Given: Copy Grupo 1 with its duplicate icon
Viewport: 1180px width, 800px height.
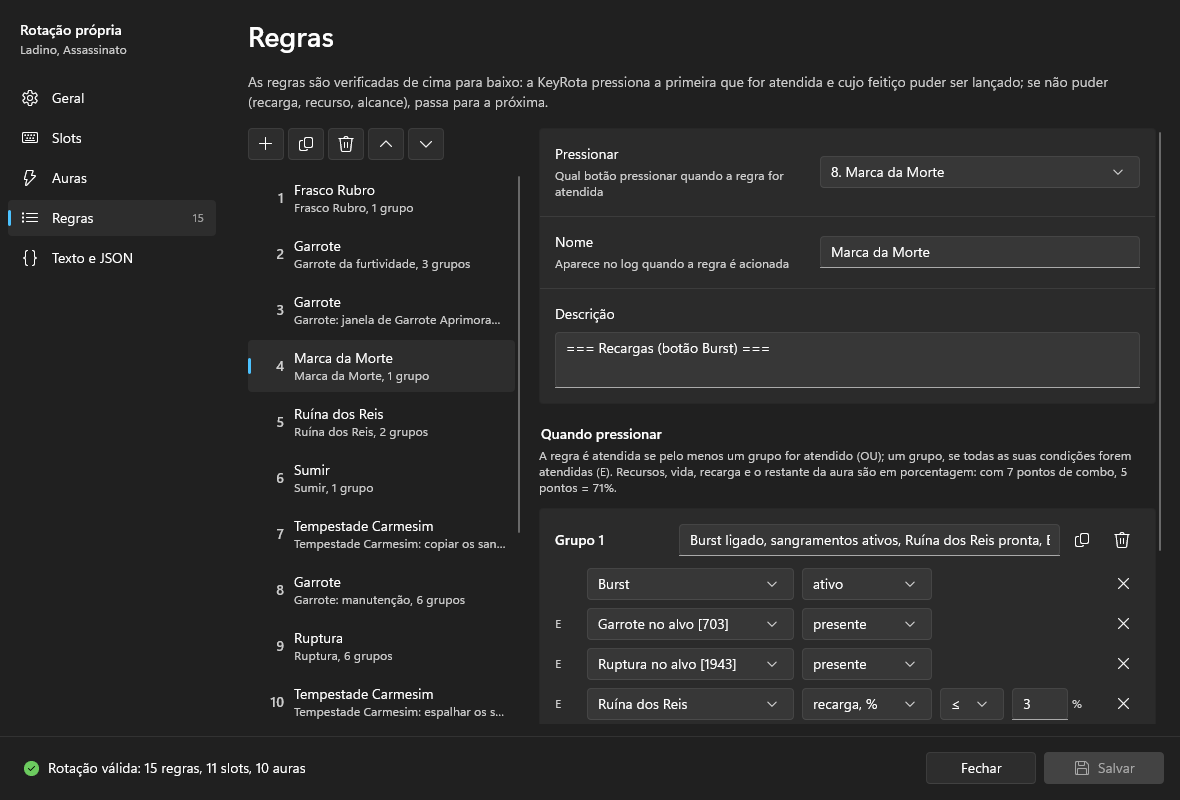Looking at the screenshot, I should tap(1082, 540).
